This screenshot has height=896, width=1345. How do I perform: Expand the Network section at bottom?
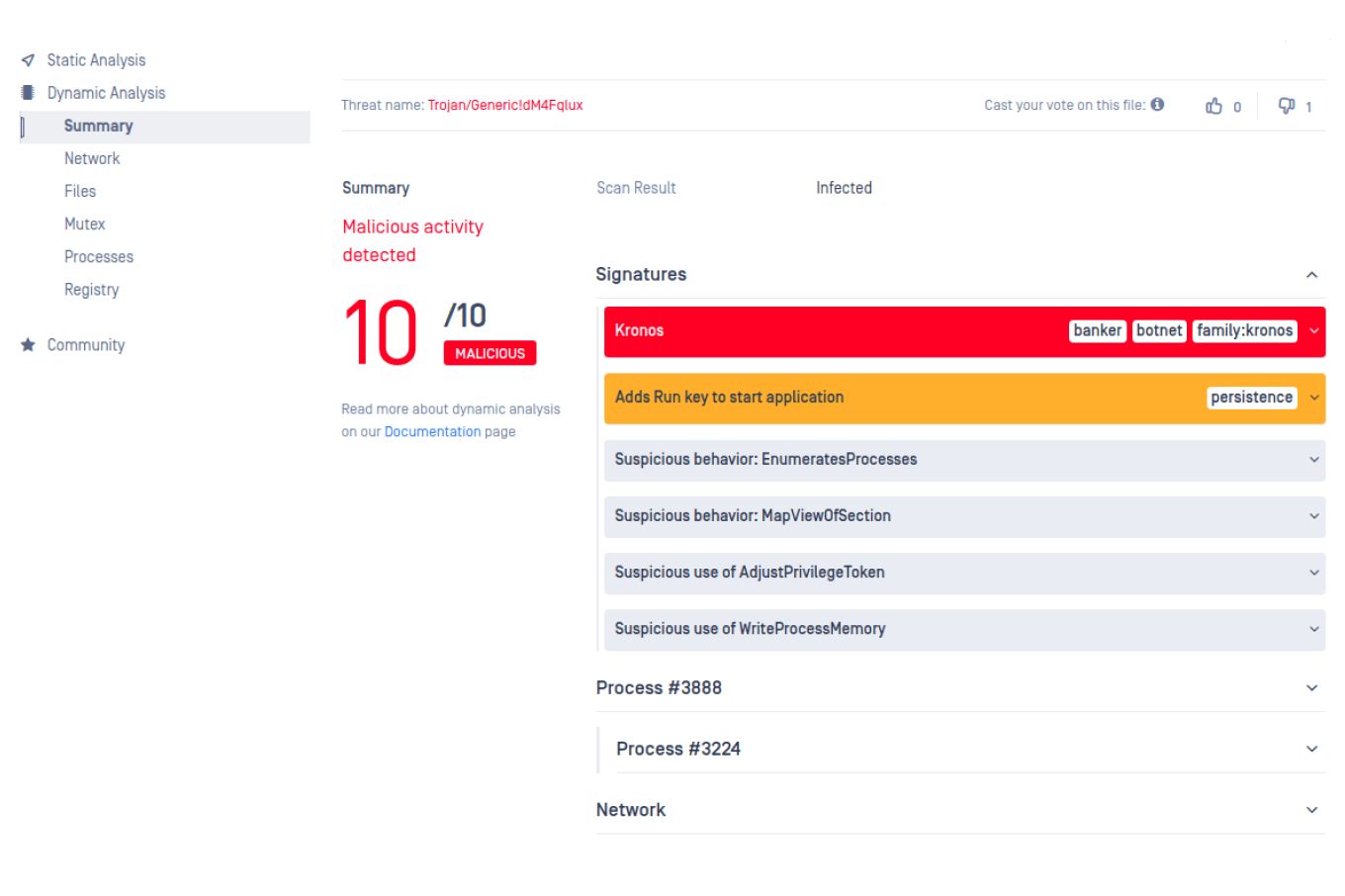tap(1311, 810)
